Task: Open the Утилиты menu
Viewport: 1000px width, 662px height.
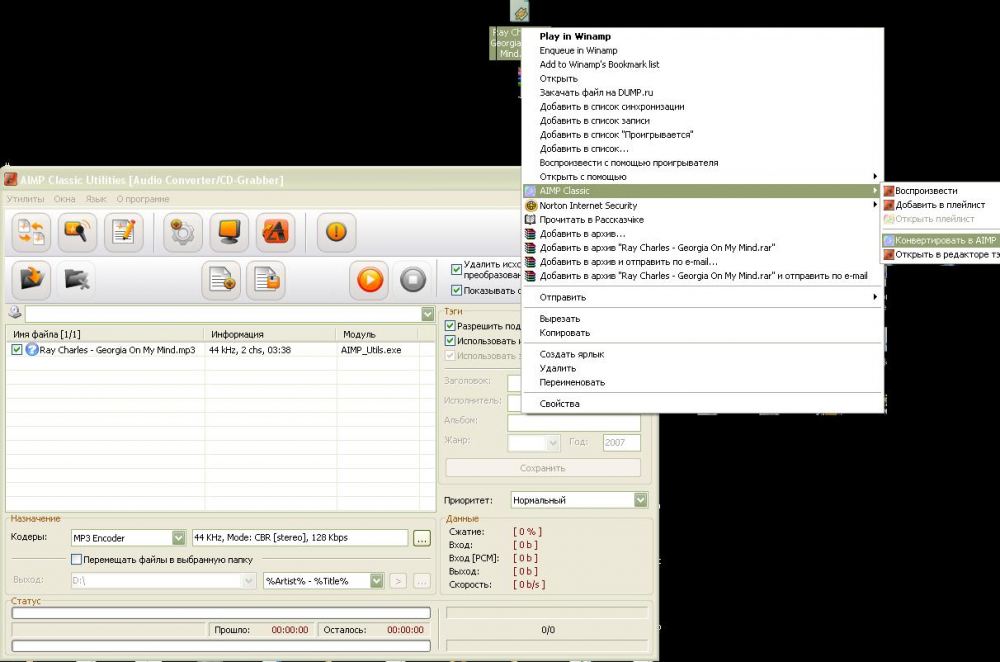Action: tap(26, 199)
